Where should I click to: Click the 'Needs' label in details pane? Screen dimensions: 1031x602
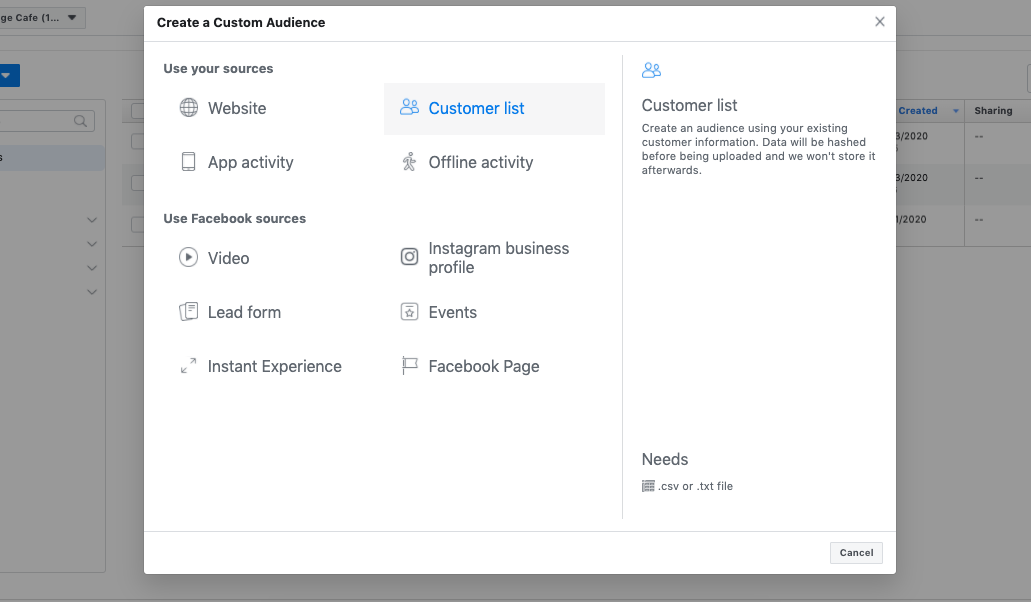(x=665, y=459)
